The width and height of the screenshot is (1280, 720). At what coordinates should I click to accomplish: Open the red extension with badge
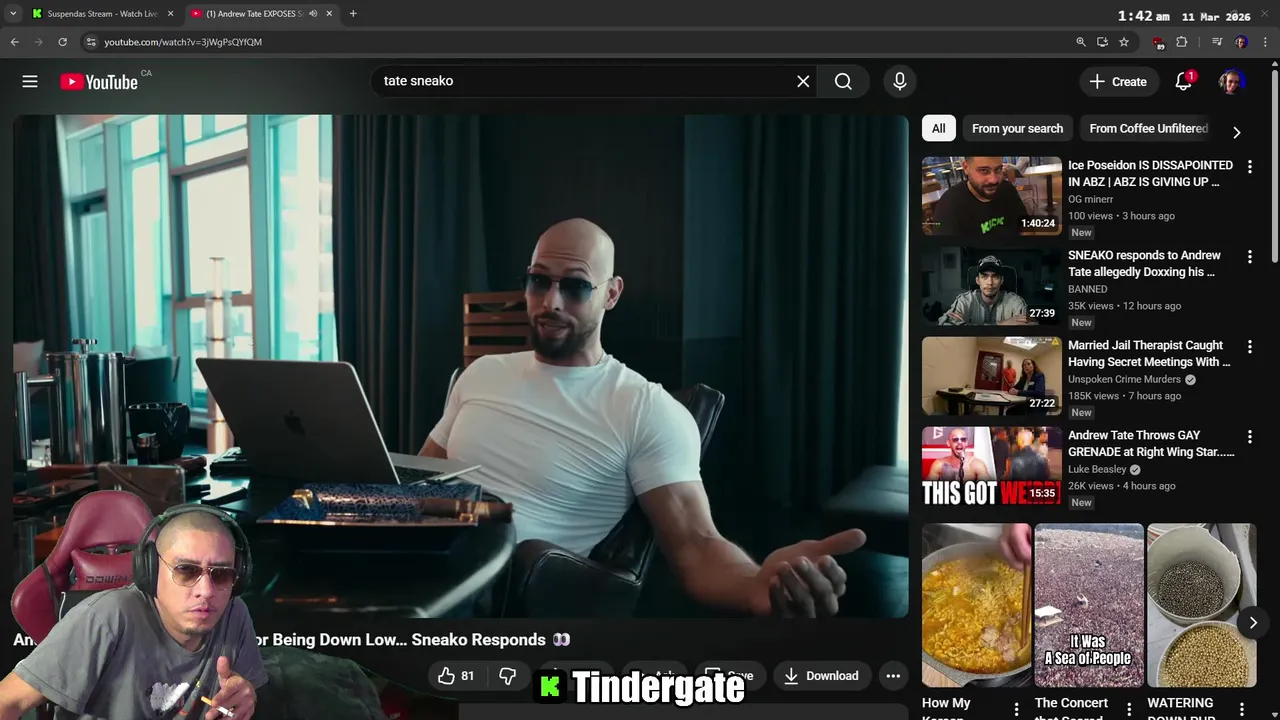click(x=1158, y=43)
